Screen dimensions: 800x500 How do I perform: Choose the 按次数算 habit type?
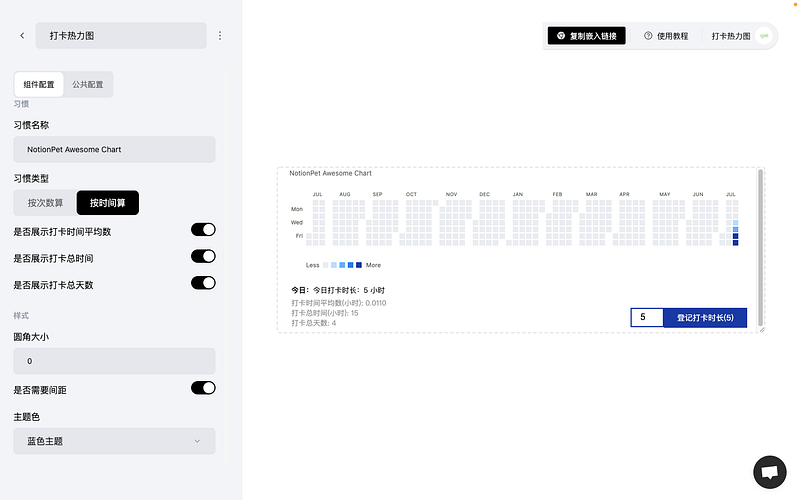[x=45, y=203]
